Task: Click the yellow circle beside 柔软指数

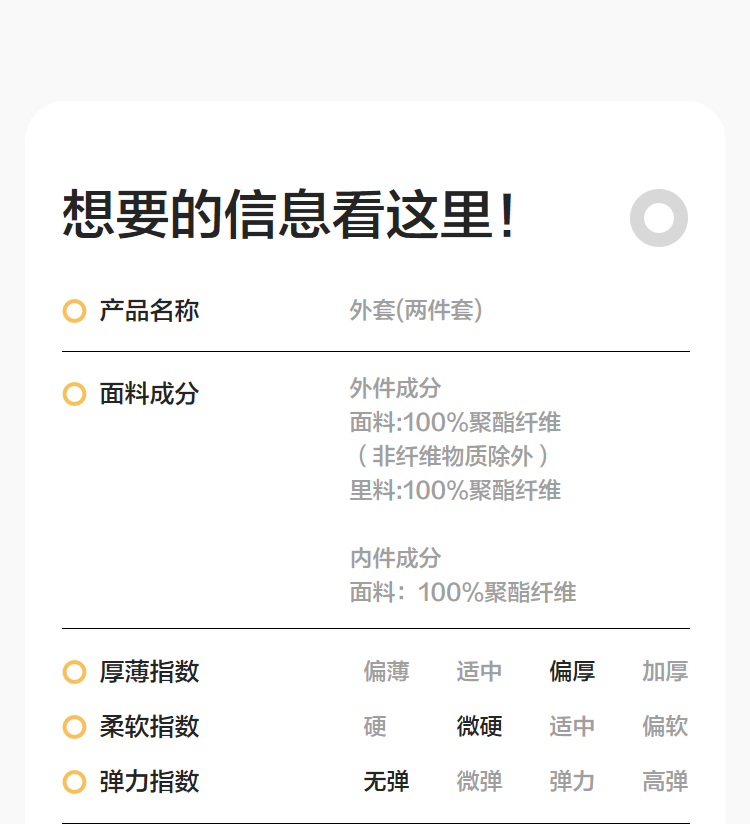Action: (74, 727)
